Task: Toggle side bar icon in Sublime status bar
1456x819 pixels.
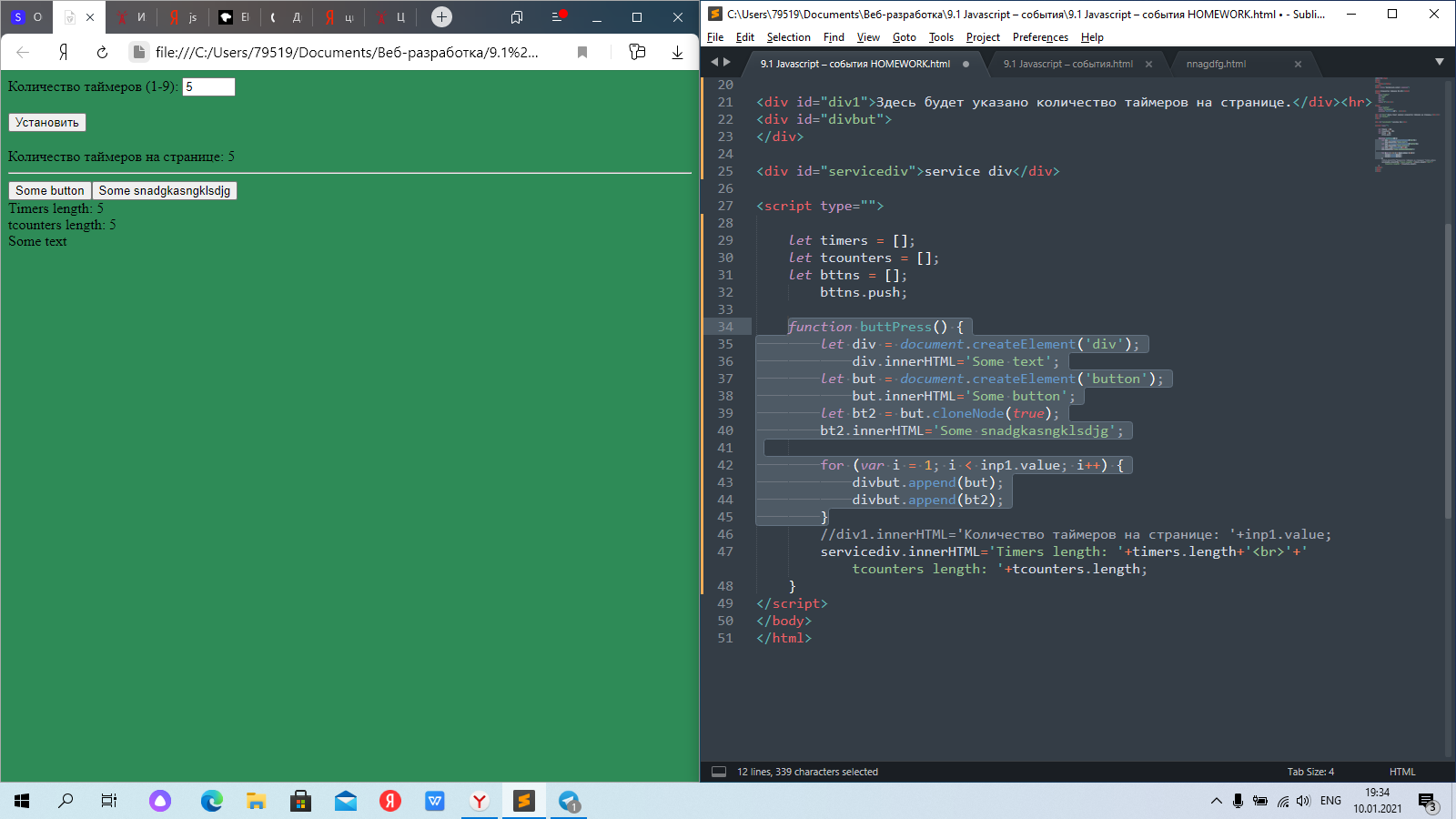Action: (718, 772)
